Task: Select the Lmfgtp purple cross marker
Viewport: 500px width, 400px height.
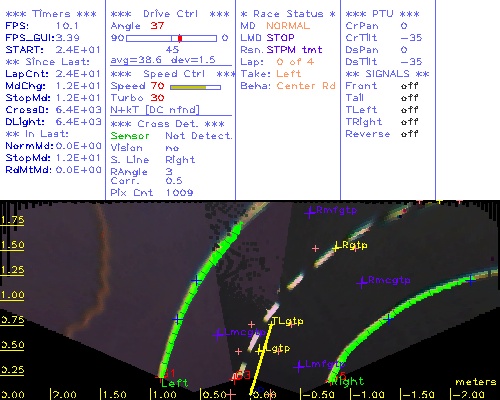Action: point(299,366)
